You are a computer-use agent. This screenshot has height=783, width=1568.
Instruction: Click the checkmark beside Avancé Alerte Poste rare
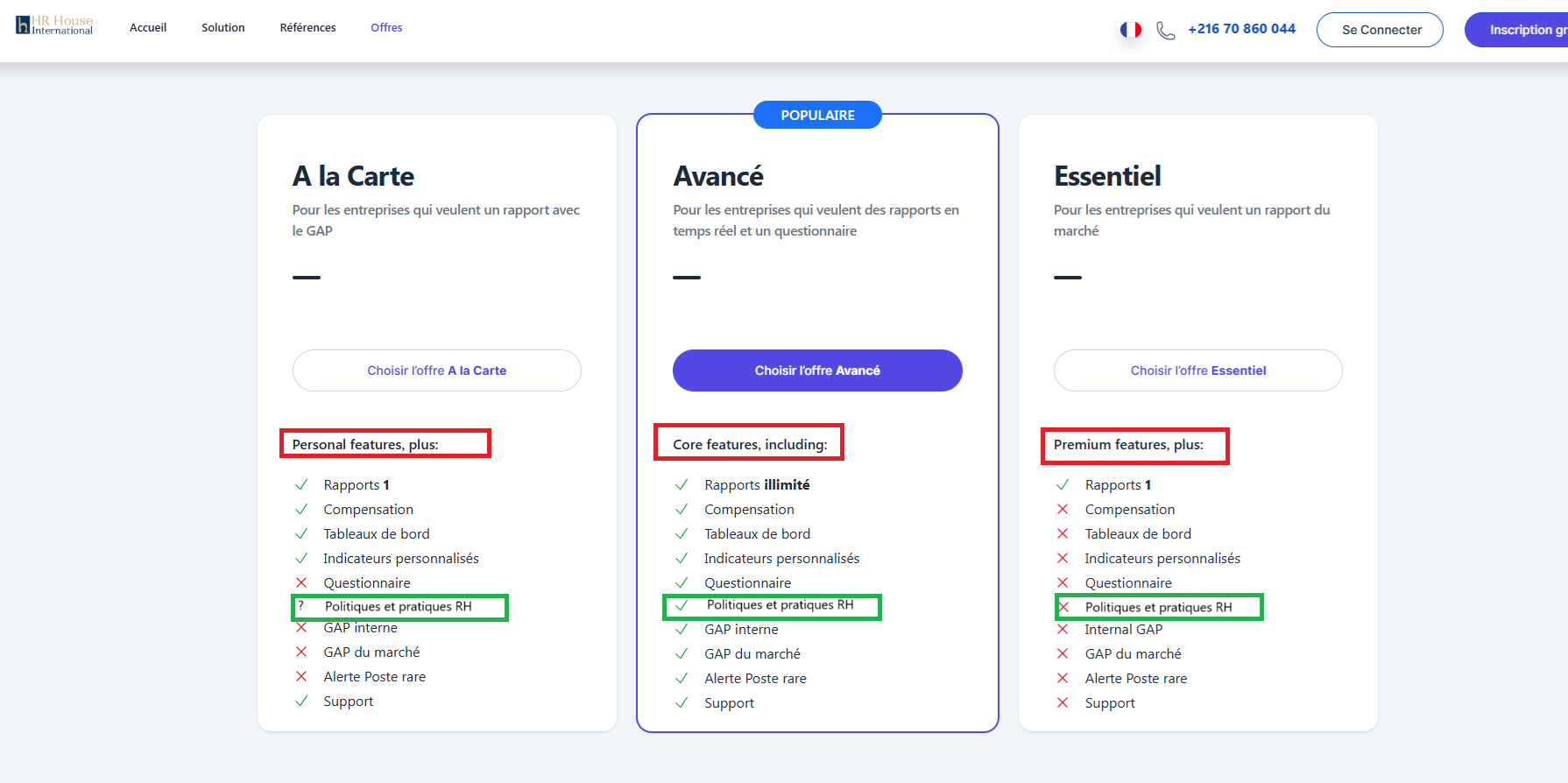point(682,678)
